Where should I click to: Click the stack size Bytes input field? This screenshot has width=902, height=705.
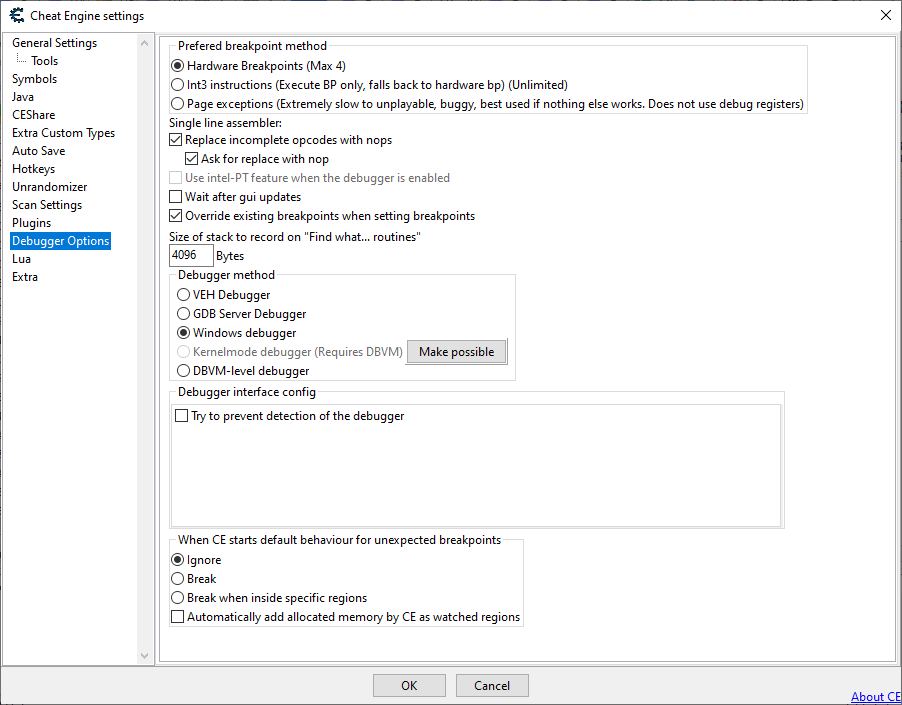click(x=191, y=256)
